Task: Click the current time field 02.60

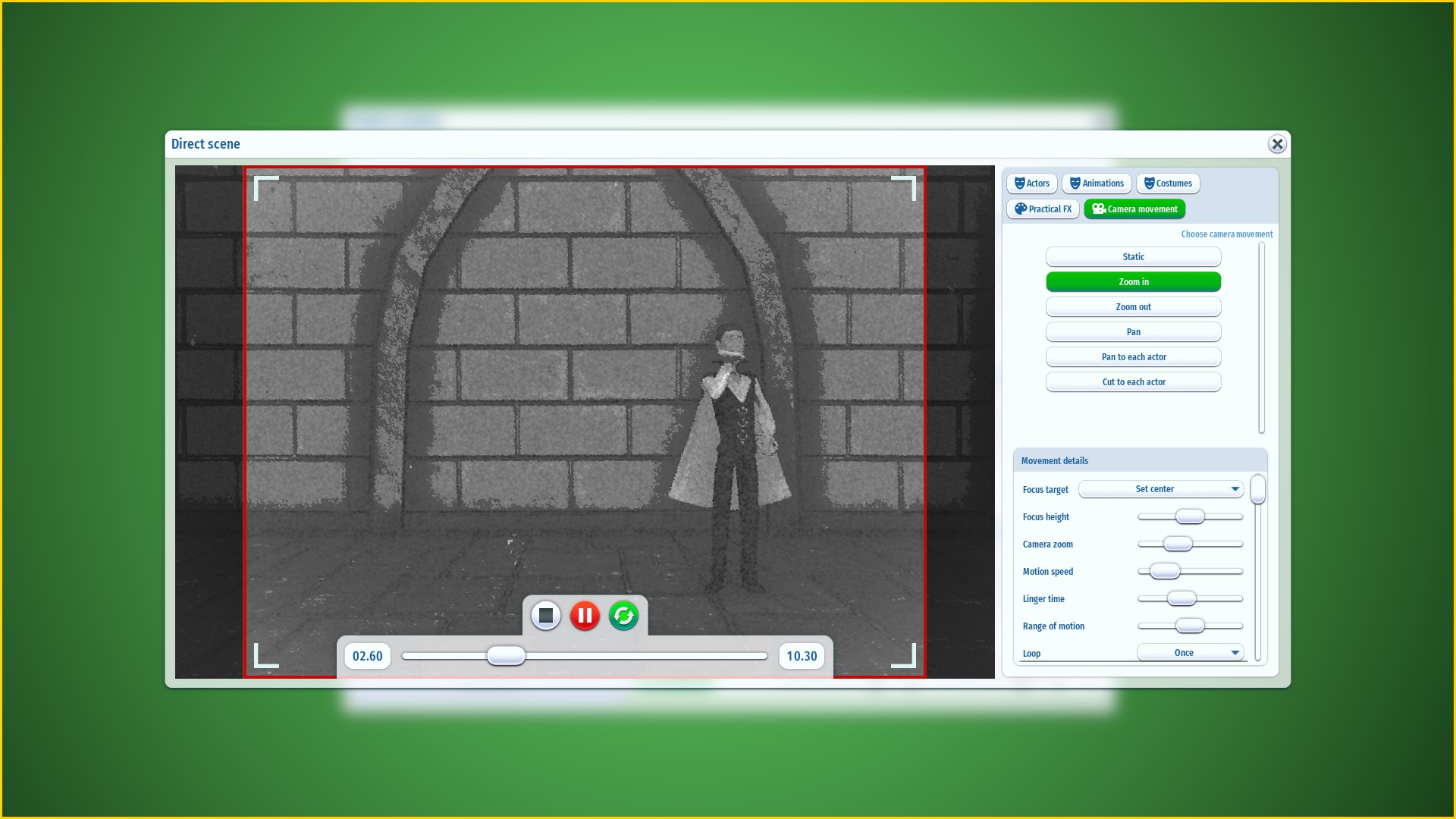Action: pos(368,656)
